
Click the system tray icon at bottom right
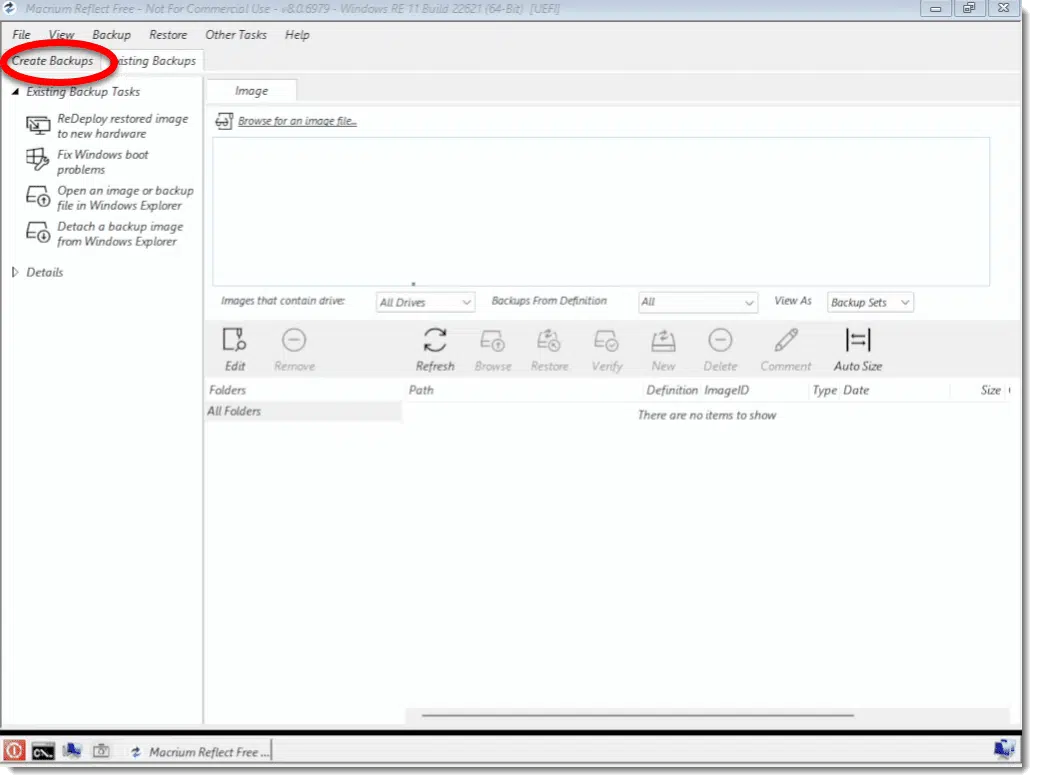(x=1004, y=749)
